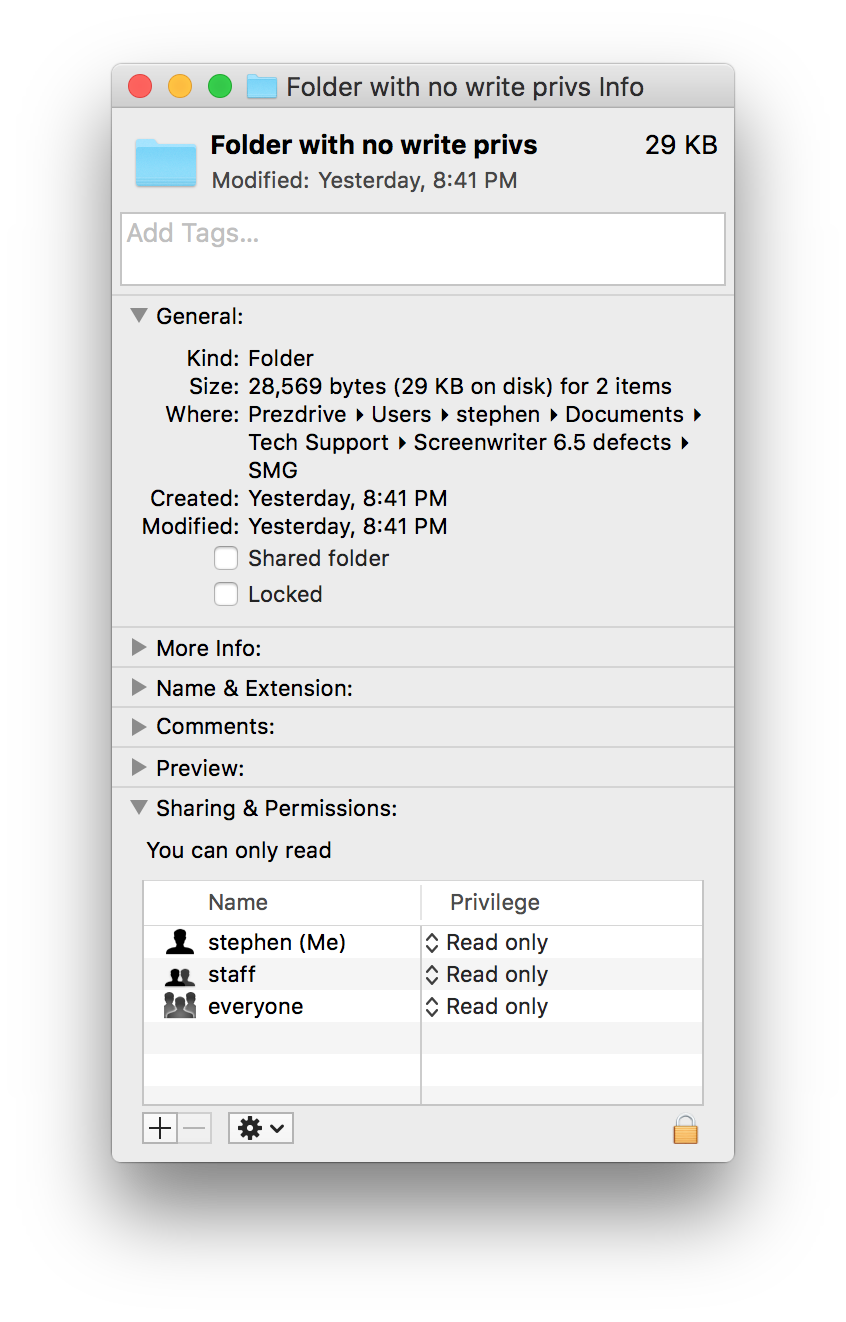The image size is (846, 1322).
Task: Click the 'Tech Support' path component
Action: click(x=319, y=442)
